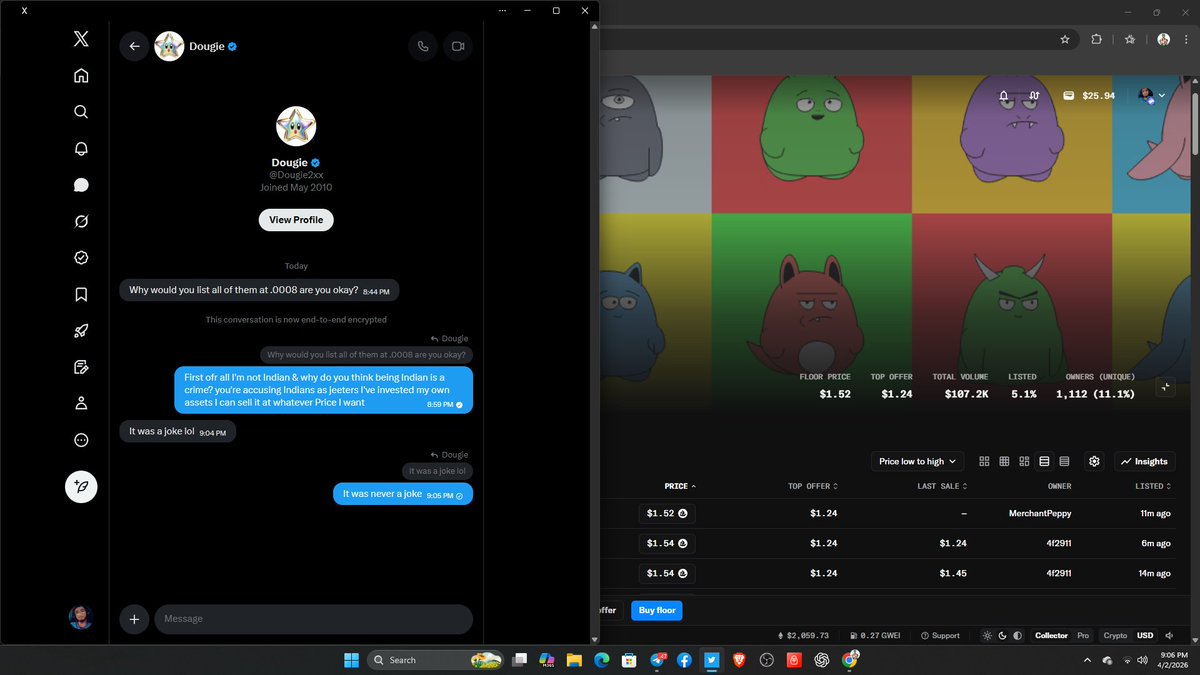
Task: Open Brave browser from the taskbar
Action: pyautogui.click(x=739, y=660)
